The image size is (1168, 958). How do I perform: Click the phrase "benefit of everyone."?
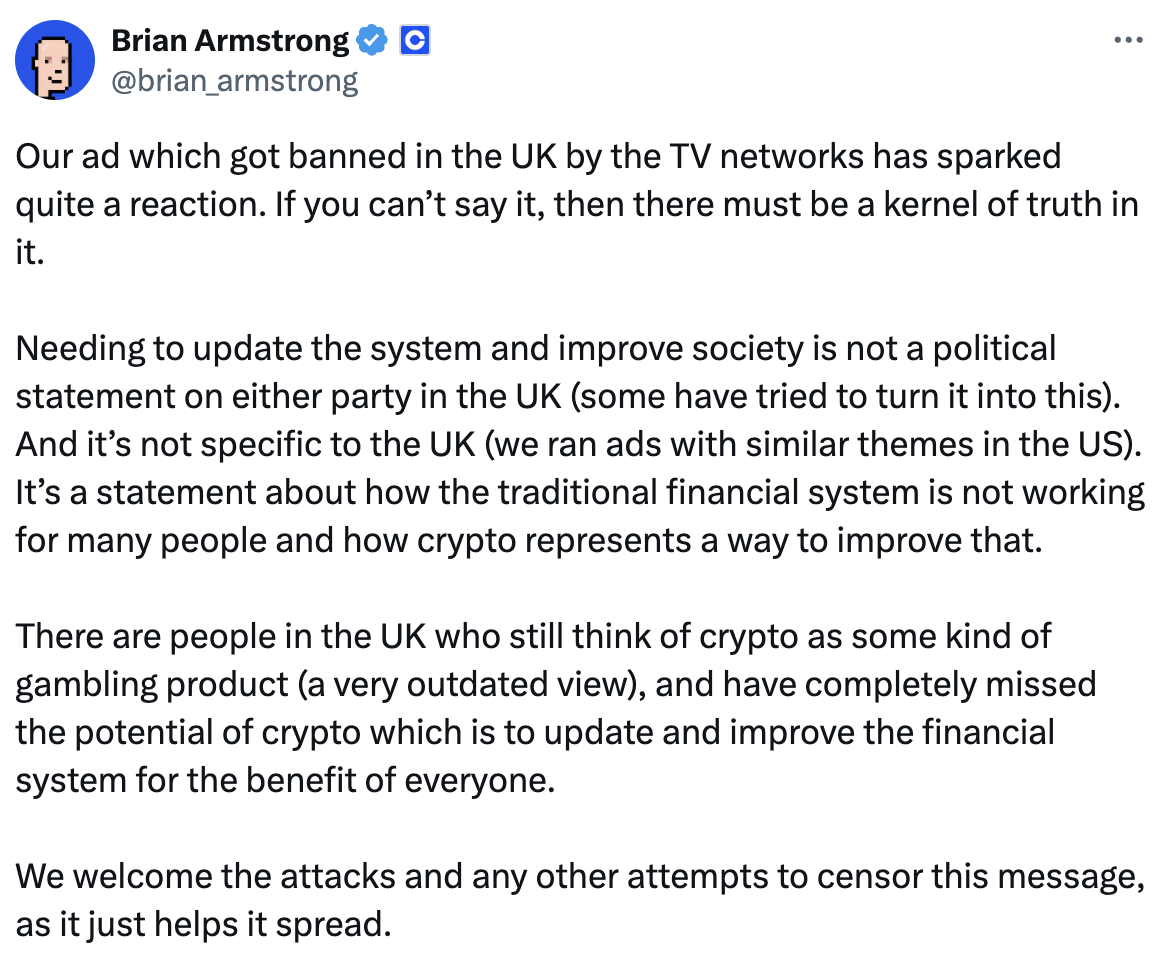coord(401,781)
